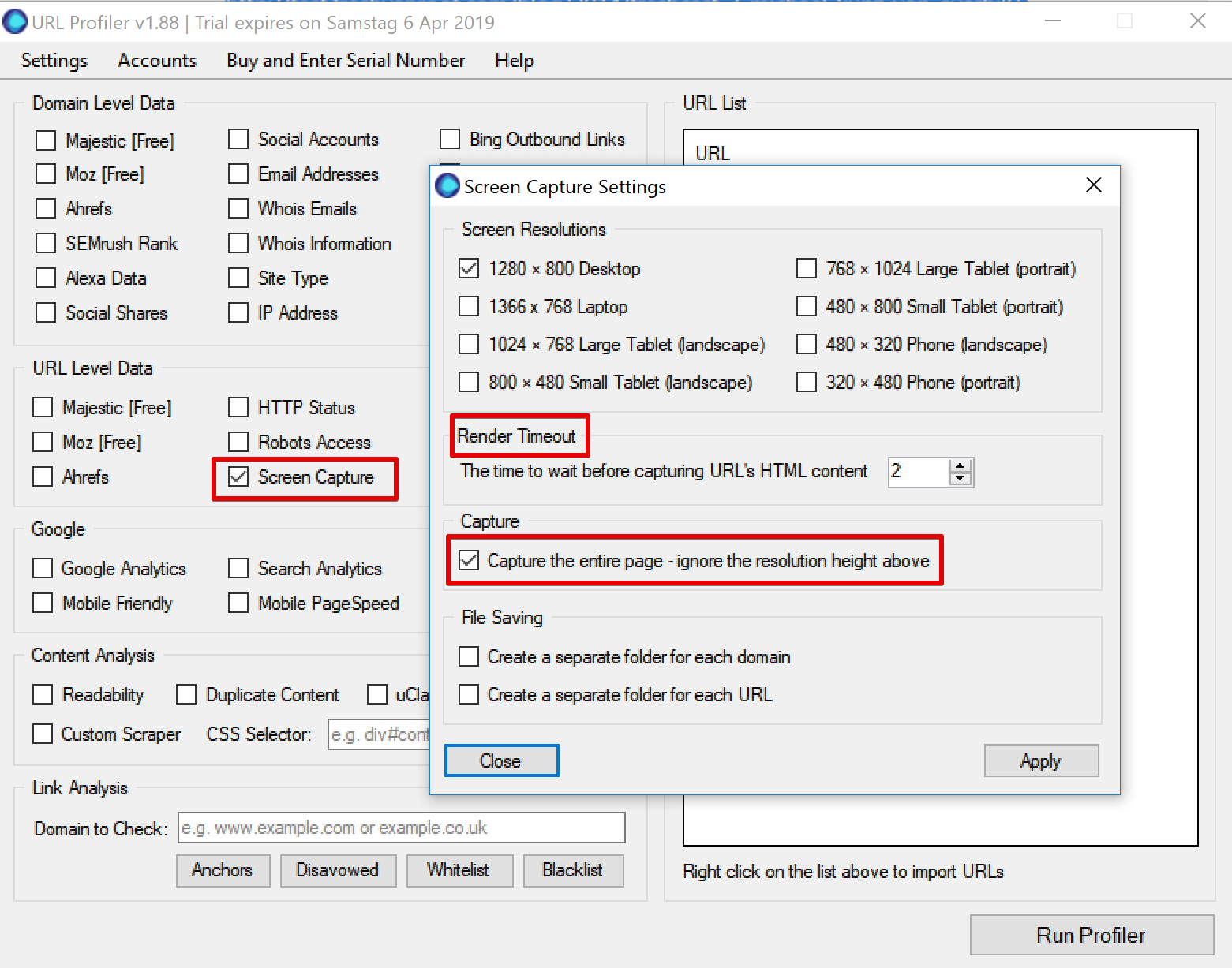The height and width of the screenshot is (968, 1232).
Task: Enable Bing Outbound Links
Action: point(450,139)
